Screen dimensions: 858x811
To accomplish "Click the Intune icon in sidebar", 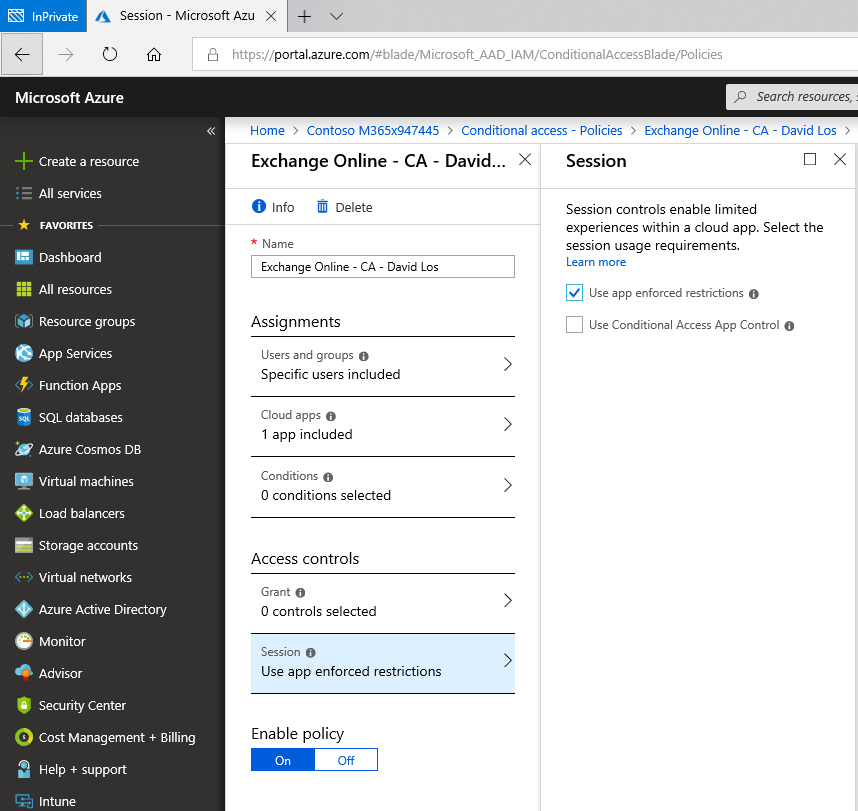I will 24,801.
